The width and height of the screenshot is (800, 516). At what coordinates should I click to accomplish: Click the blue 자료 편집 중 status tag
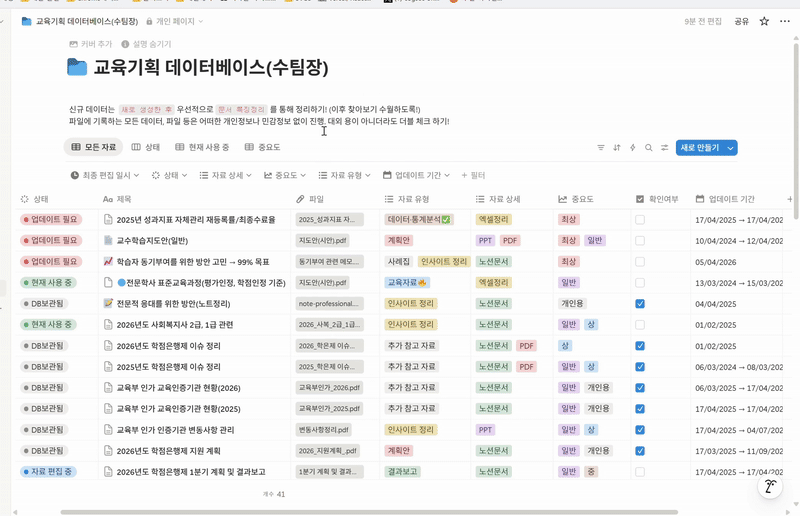coord(48,472)
